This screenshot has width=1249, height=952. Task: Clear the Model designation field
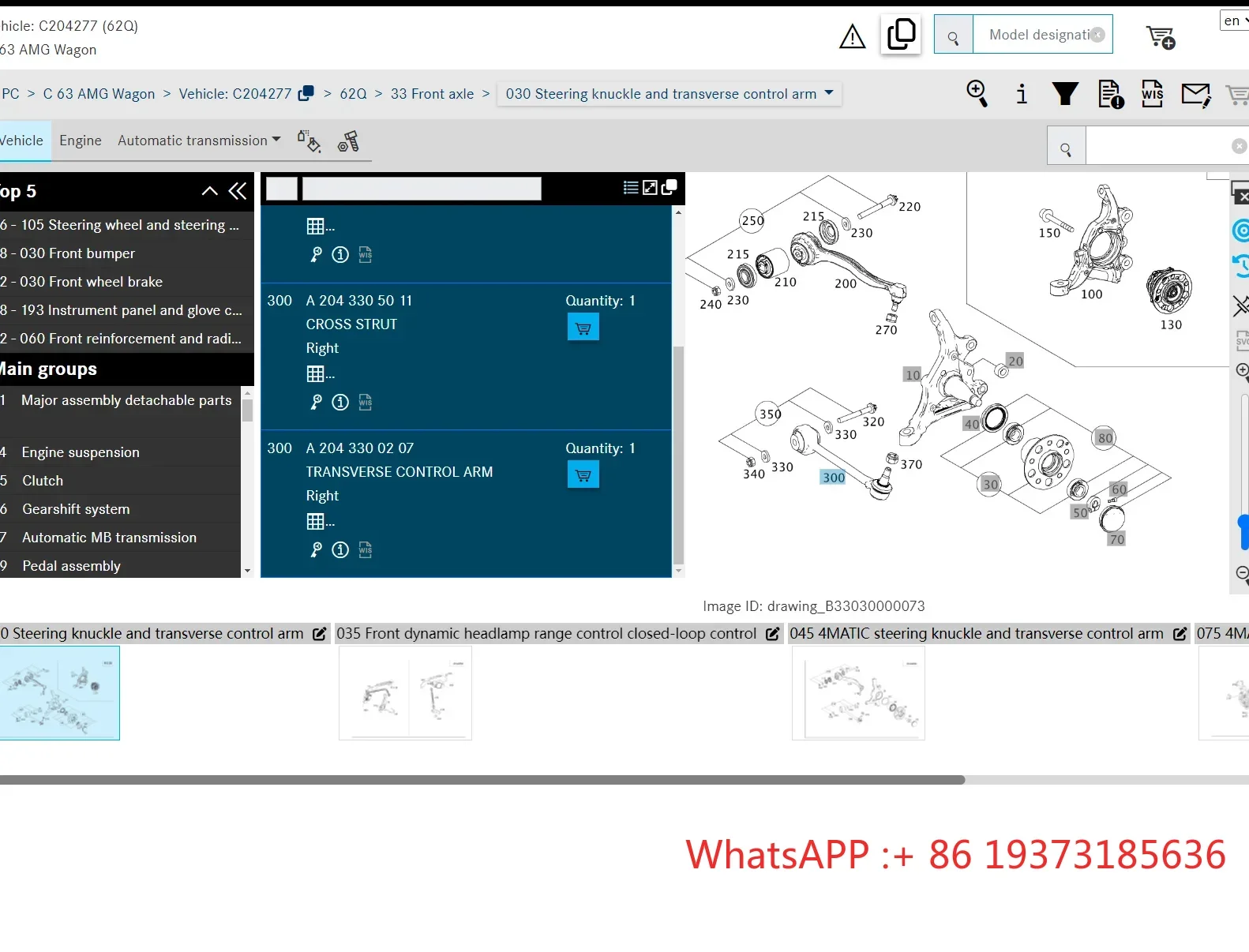(x=1097, y=35)
